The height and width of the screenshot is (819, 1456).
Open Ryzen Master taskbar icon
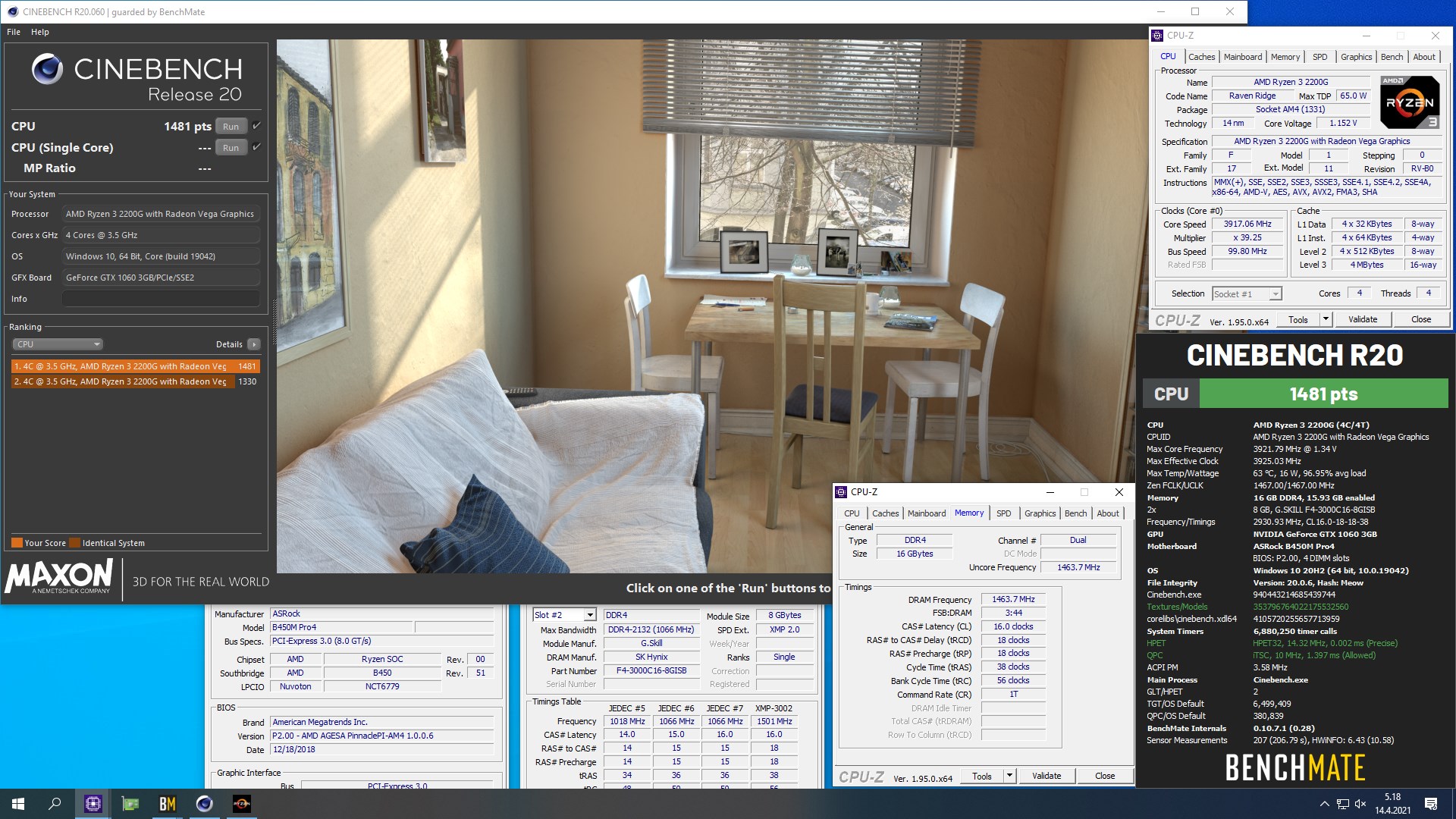(x=241, y=804)
